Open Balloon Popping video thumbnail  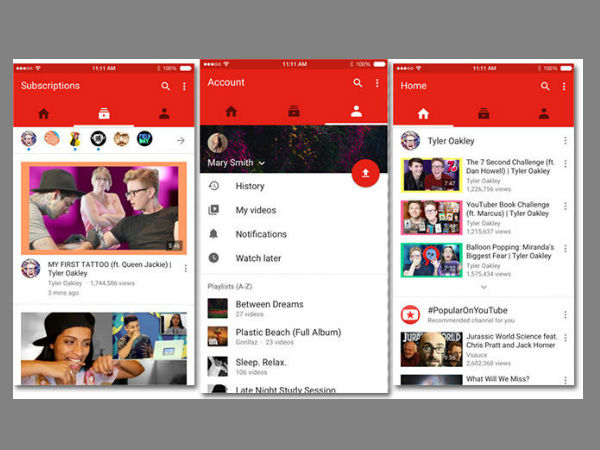coord(431,260)
